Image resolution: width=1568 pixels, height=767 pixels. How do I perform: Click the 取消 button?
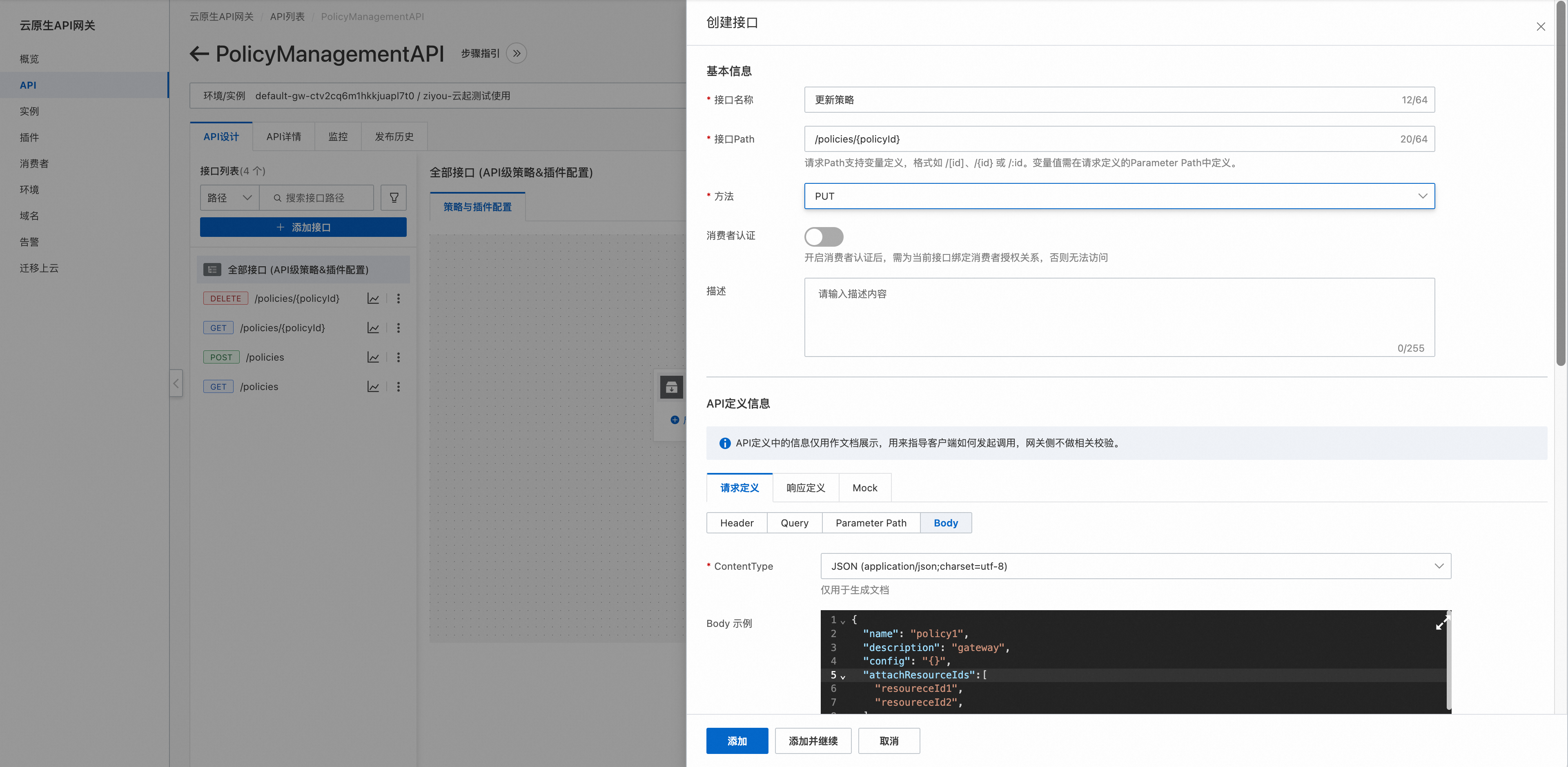(x=889, y=741)
